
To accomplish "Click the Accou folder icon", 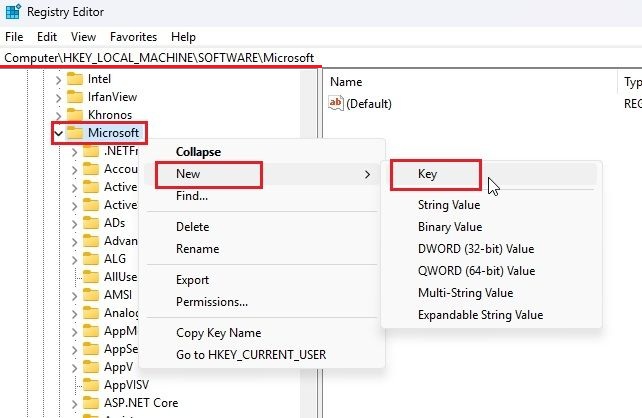I will coord(91,169).
